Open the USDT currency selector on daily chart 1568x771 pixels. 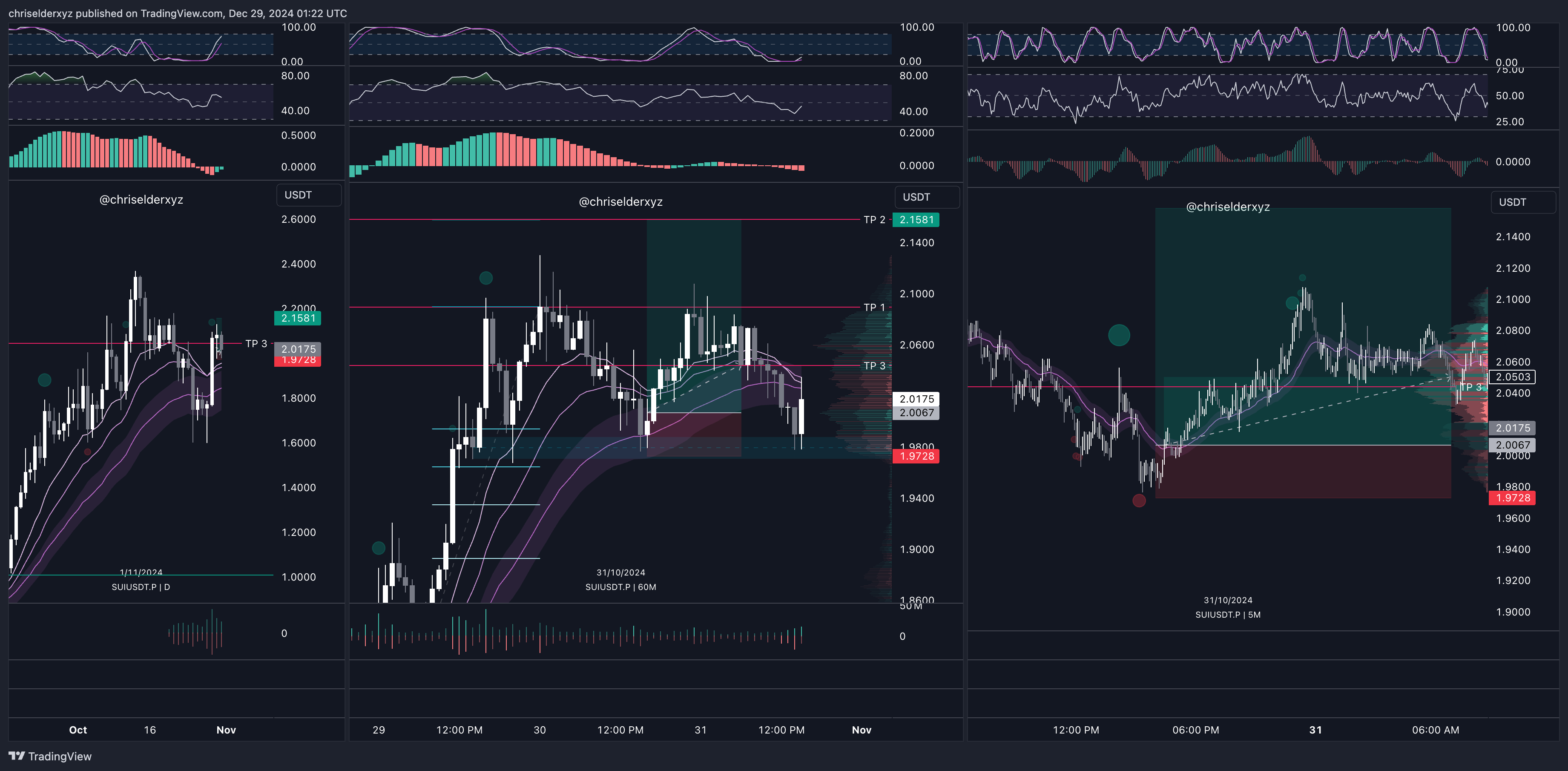click(x=309, y=195)
